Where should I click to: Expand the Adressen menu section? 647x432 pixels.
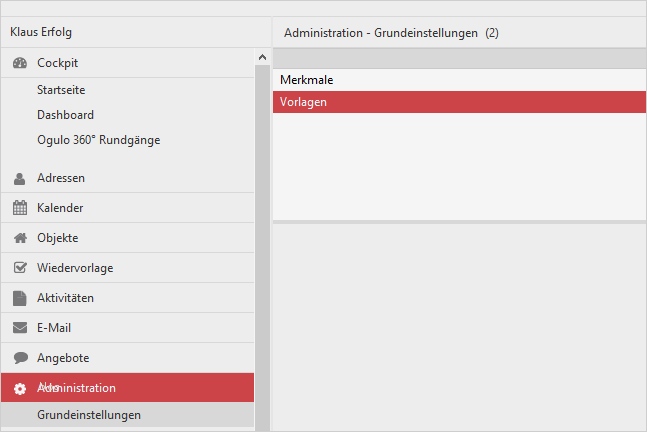coord(61,178)
